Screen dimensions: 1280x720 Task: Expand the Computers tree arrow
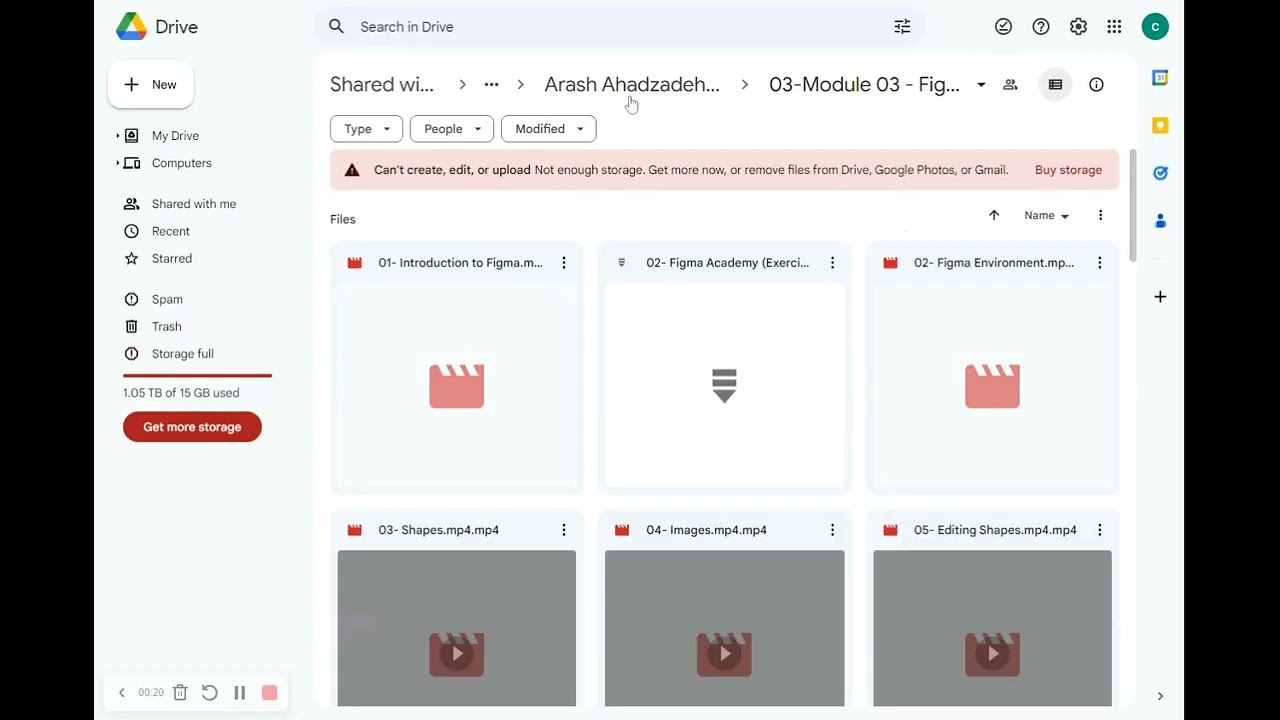pos(118,163)
